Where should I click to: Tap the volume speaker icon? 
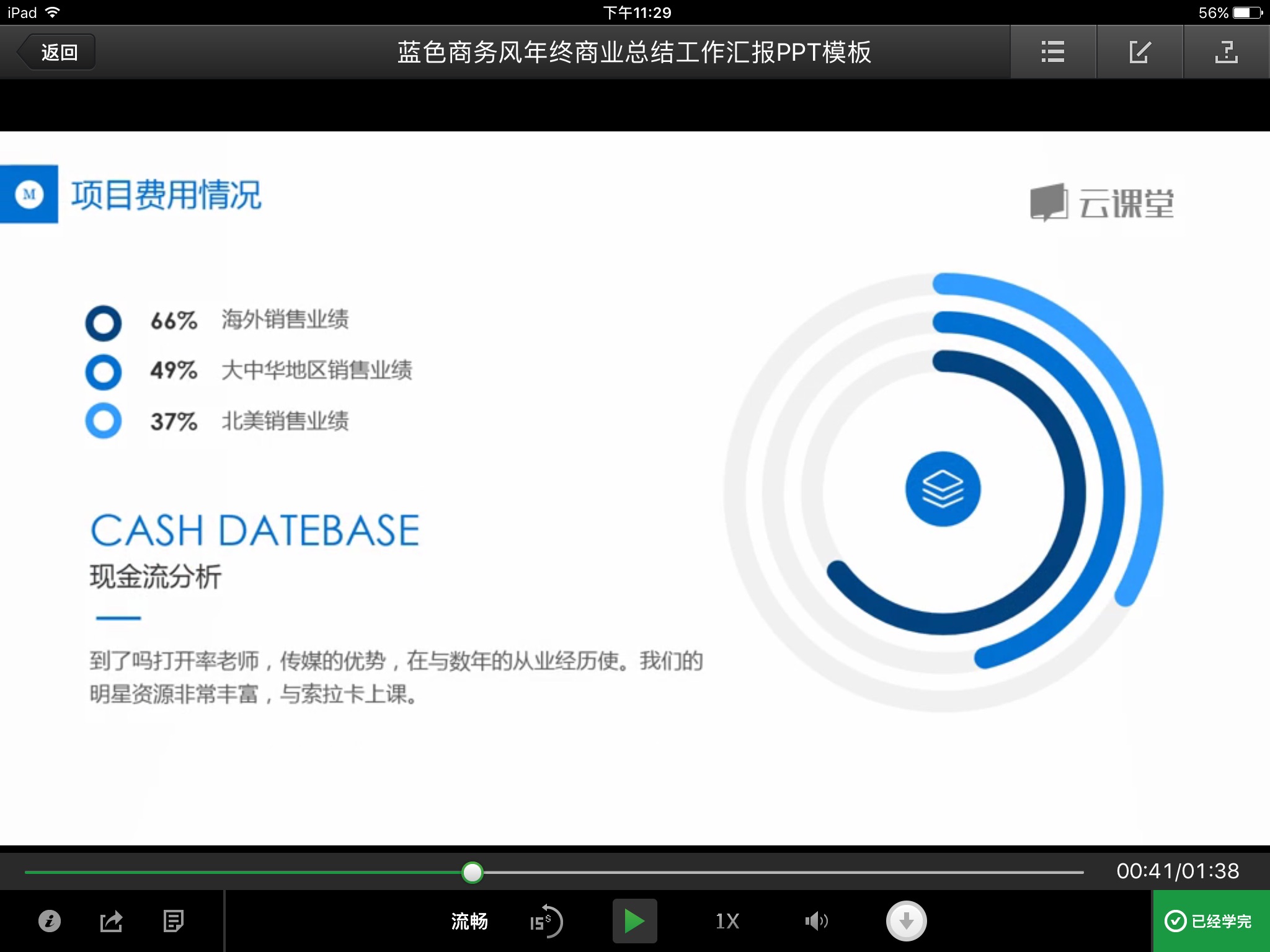816,922
